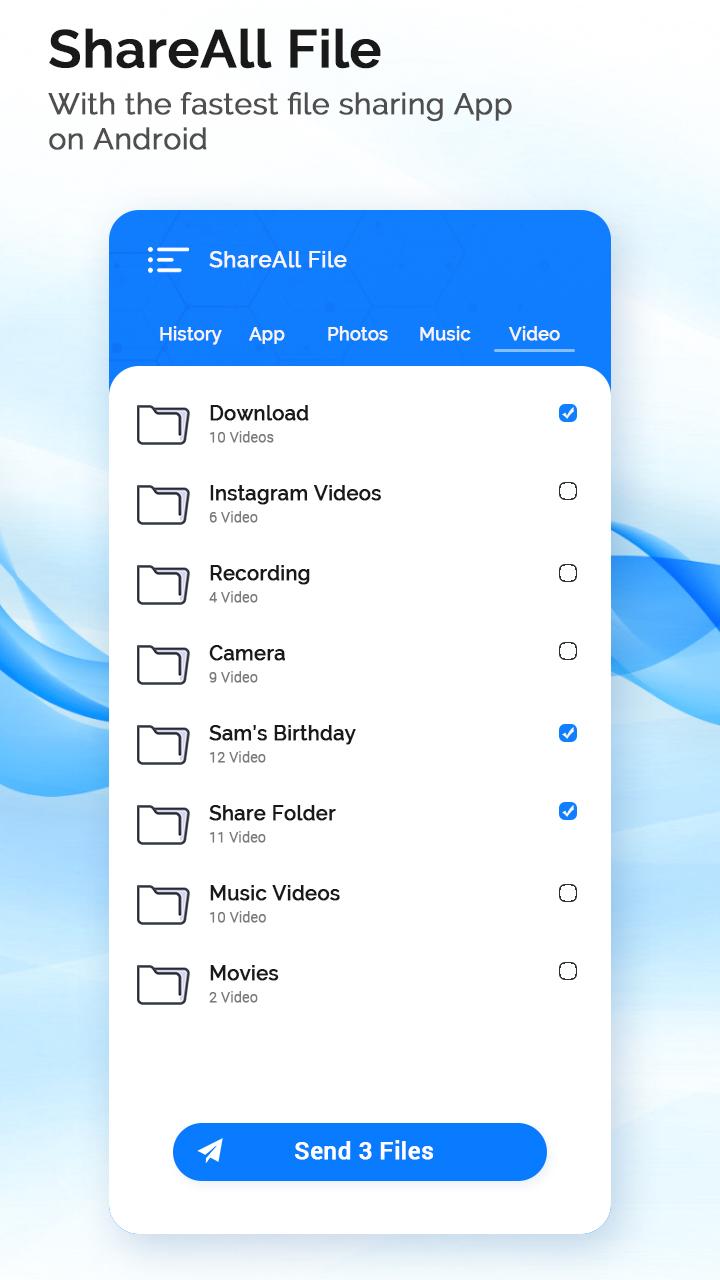The width and height of the screenshot is (720, 1280).
Task: Click the '10 Videos' count under Download
Action: coord(241,437)
